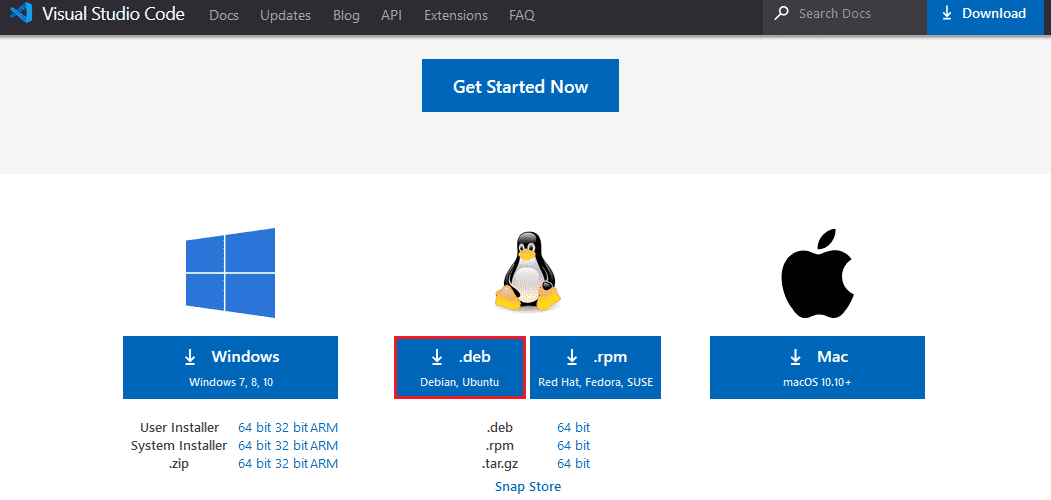Go to the Blog page

tap(346, 15)
